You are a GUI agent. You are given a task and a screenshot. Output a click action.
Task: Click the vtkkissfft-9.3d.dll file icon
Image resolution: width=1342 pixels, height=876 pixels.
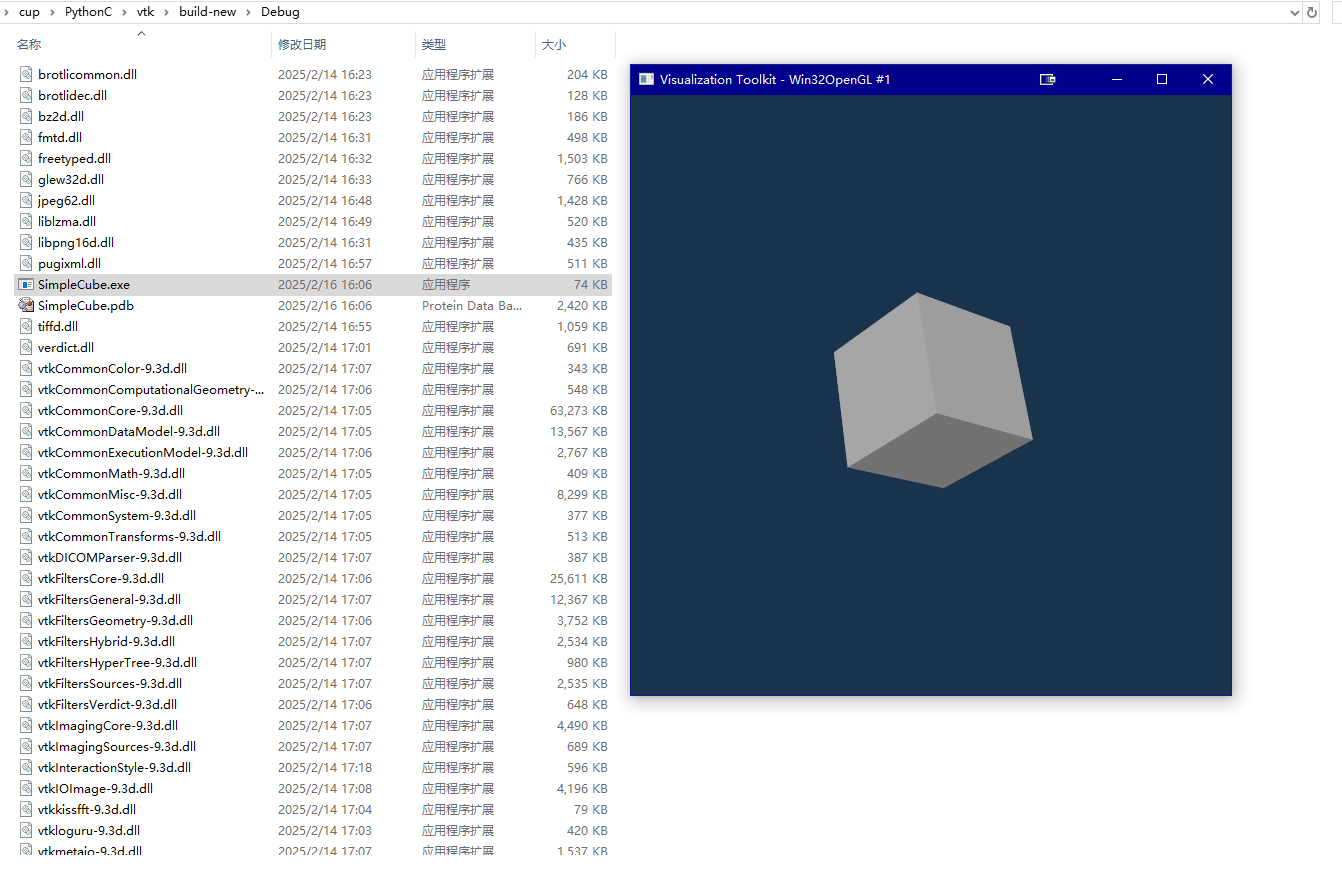point(26,809)
